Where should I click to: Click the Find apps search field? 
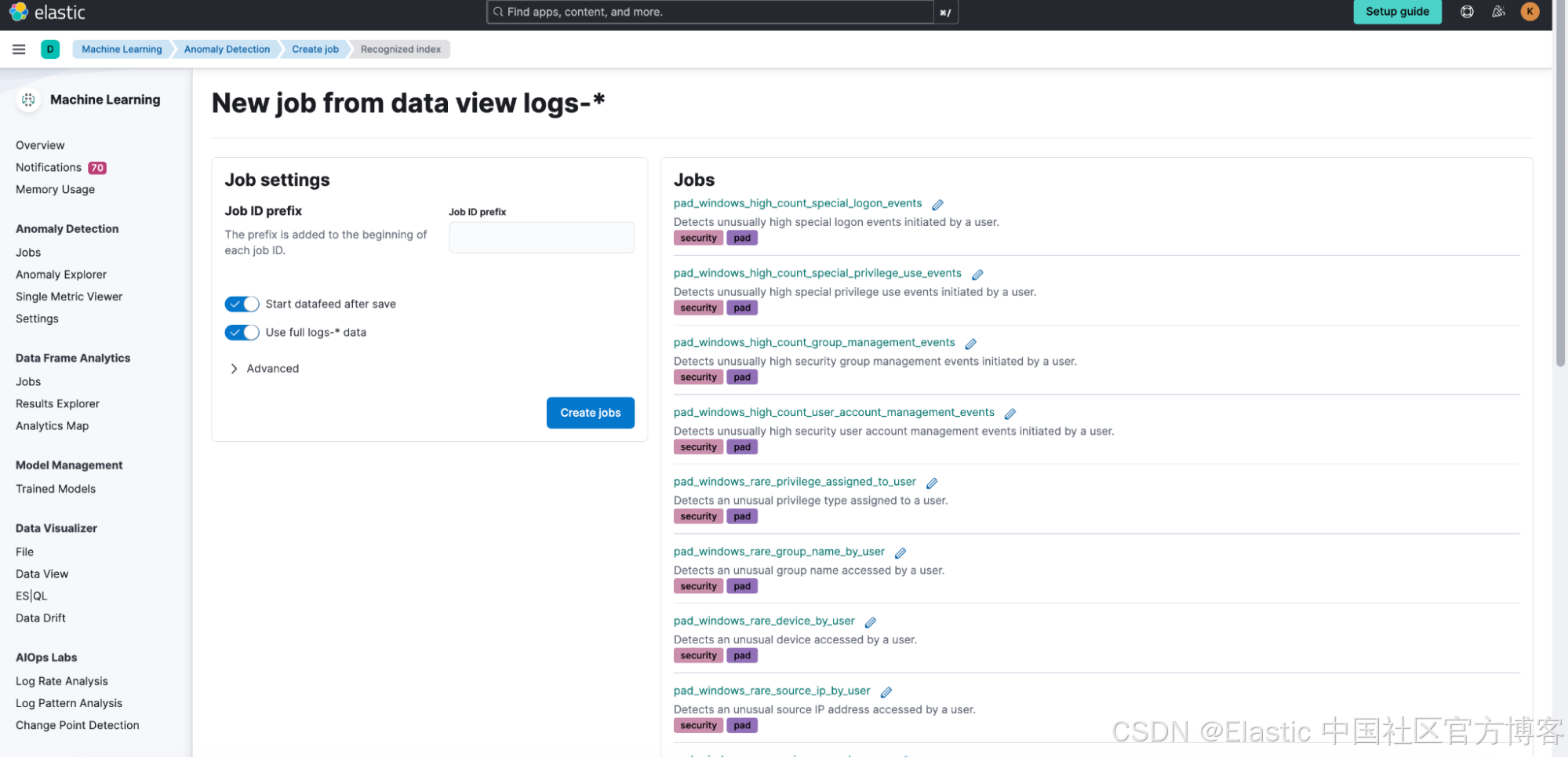click(710, 12)
